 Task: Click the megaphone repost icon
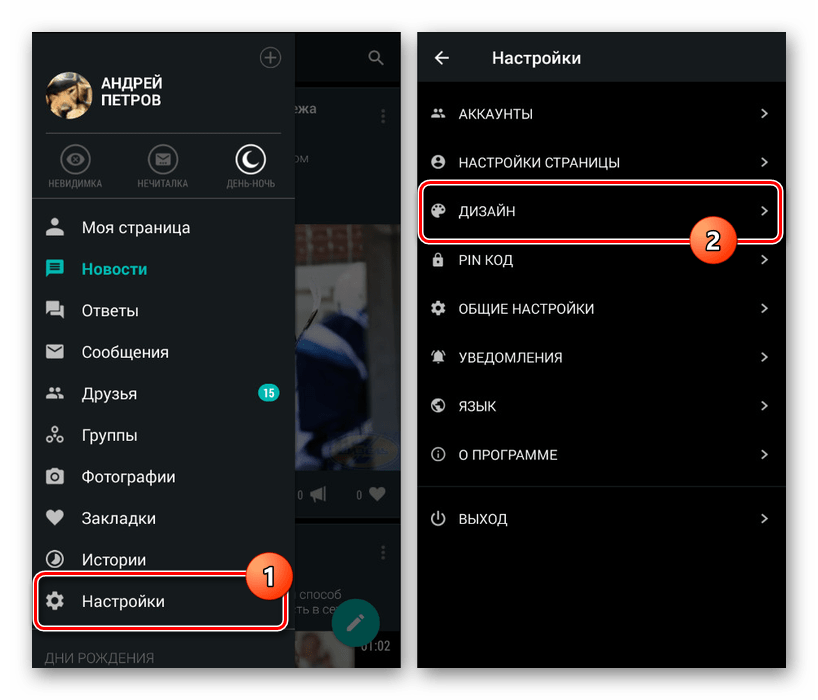(320, 493)
